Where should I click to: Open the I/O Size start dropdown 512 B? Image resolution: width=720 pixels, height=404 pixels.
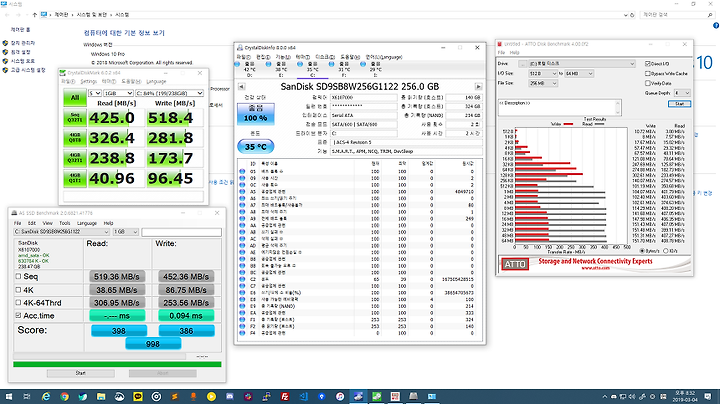click(x=543, y=73)
